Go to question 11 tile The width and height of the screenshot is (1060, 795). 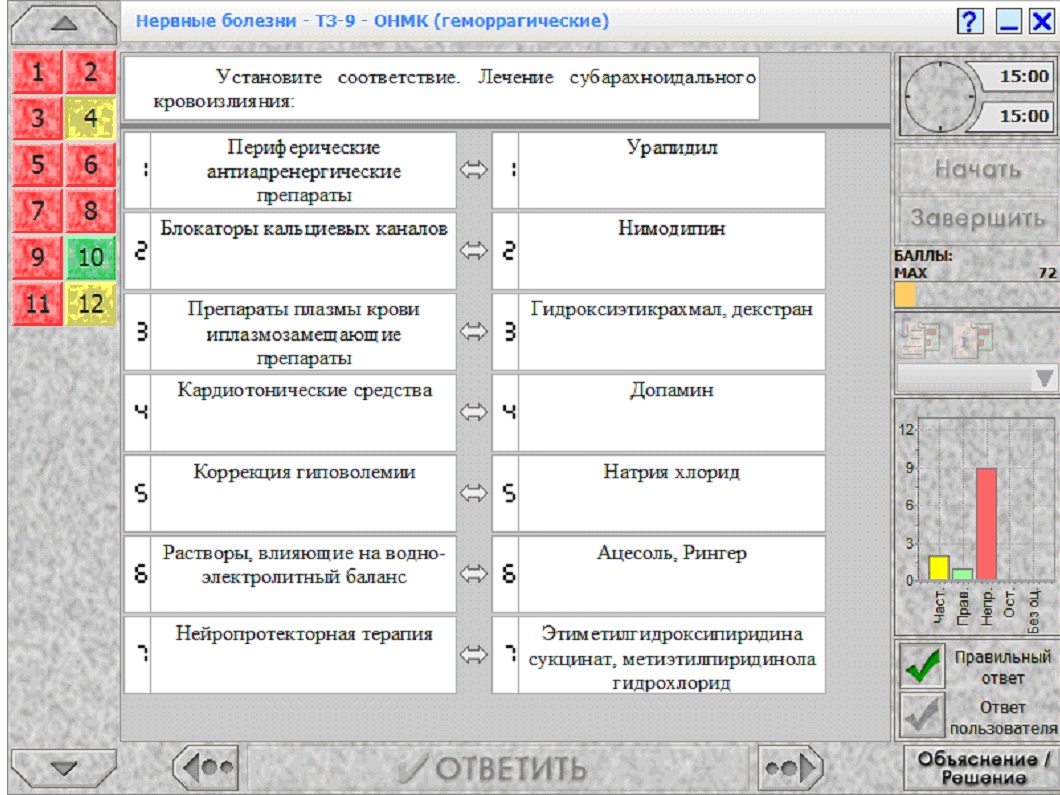(37, 304)
